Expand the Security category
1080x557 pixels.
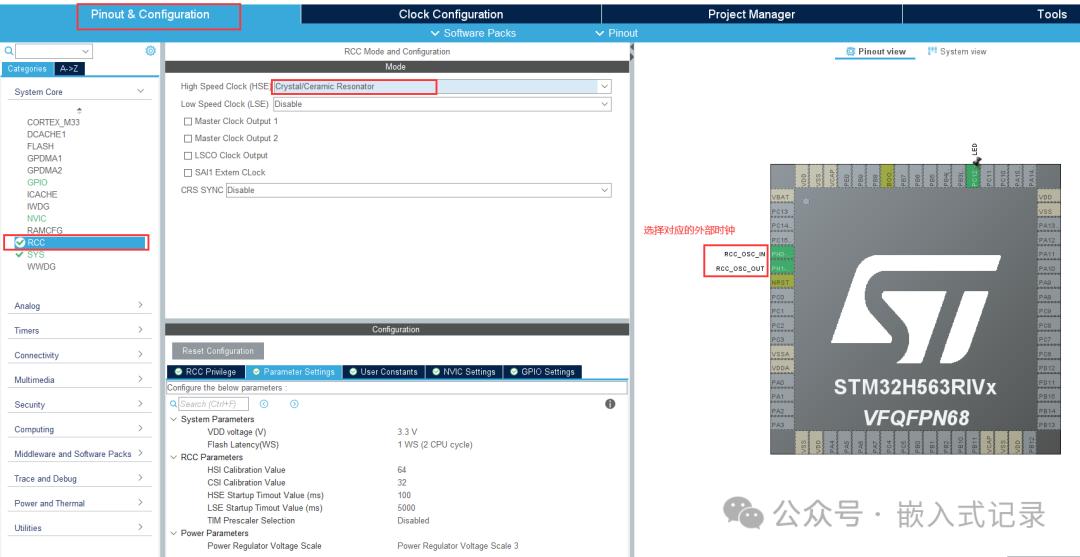click(141, 404)
